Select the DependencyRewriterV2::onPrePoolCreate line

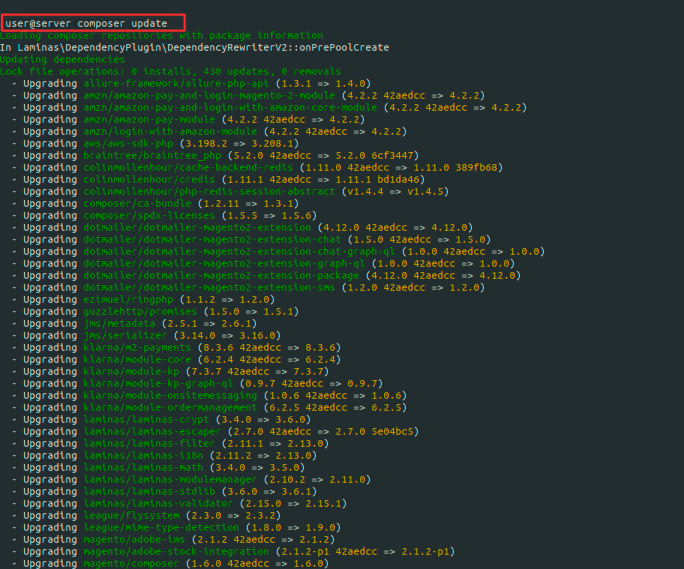point(194,48)
